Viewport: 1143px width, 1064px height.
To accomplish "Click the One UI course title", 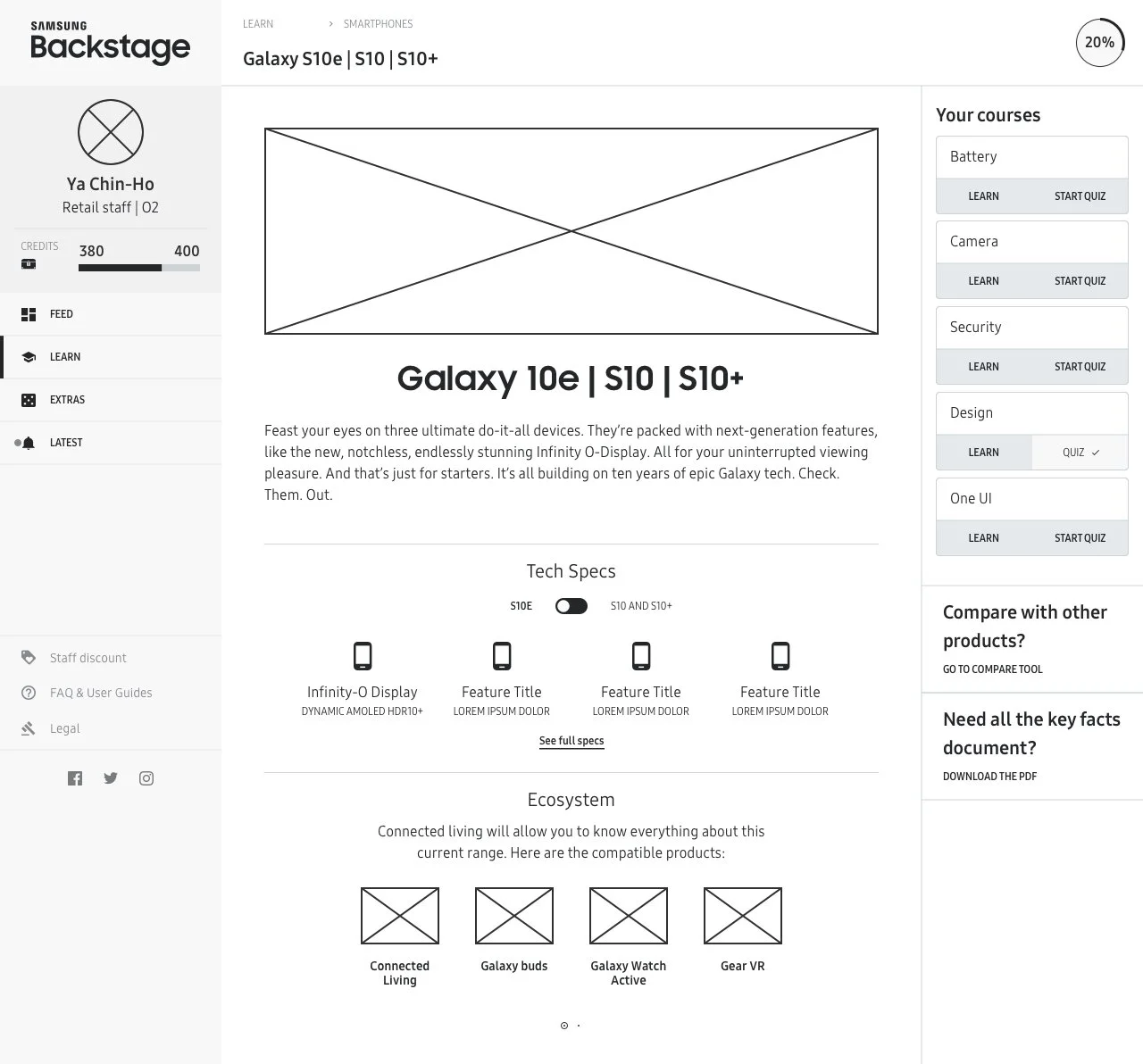I will (971, 499).
